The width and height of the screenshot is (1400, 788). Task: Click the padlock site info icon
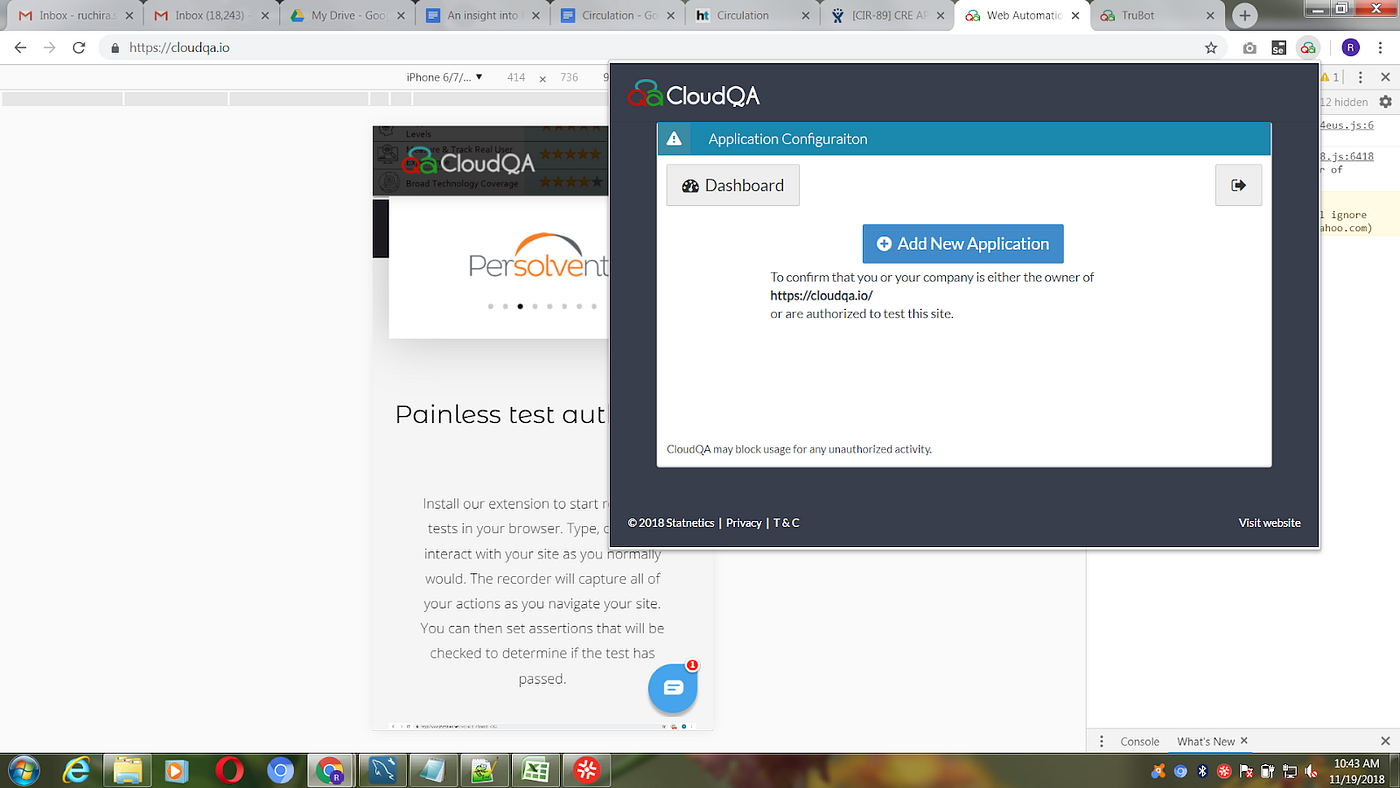click(x=116, y=47)
